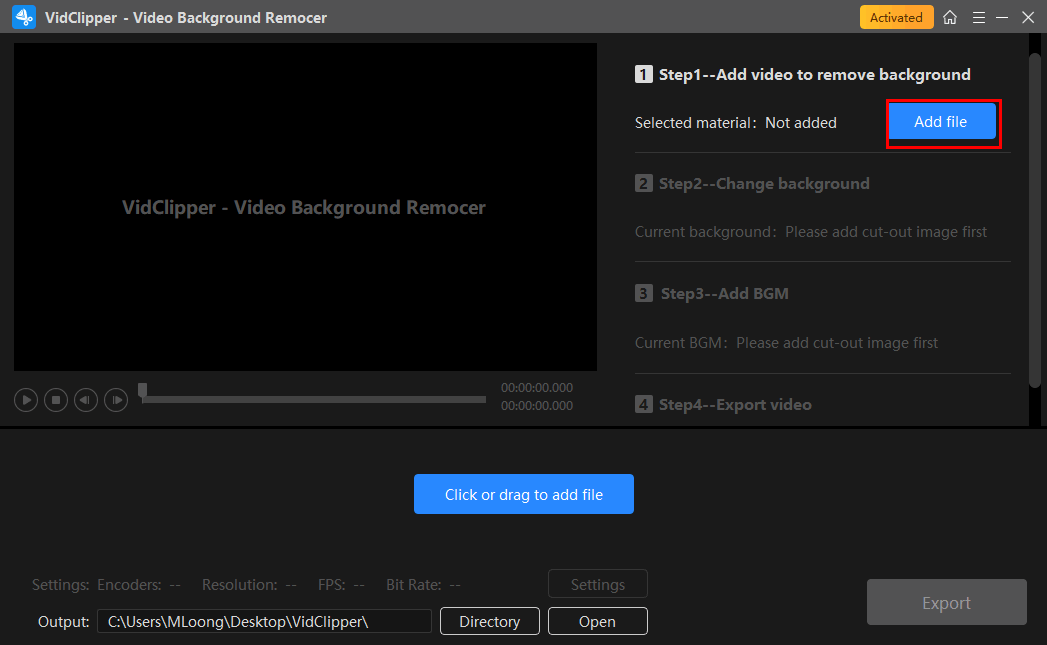This screenshot has width=1047, height=645.
Task: Minimize the VidClipper window
Action: point(1002,17)
